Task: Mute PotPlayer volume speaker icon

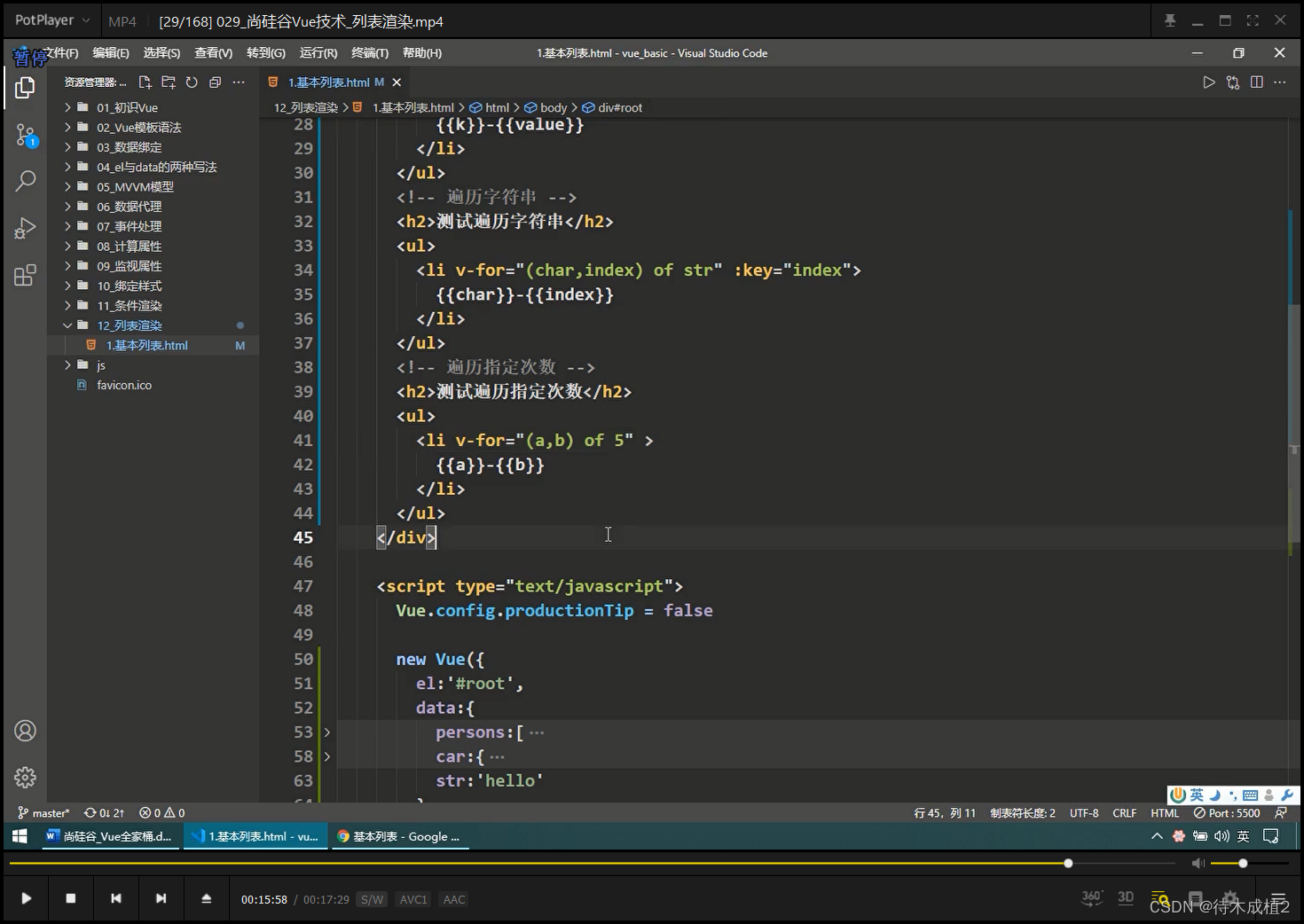Action: (1198, 863)
